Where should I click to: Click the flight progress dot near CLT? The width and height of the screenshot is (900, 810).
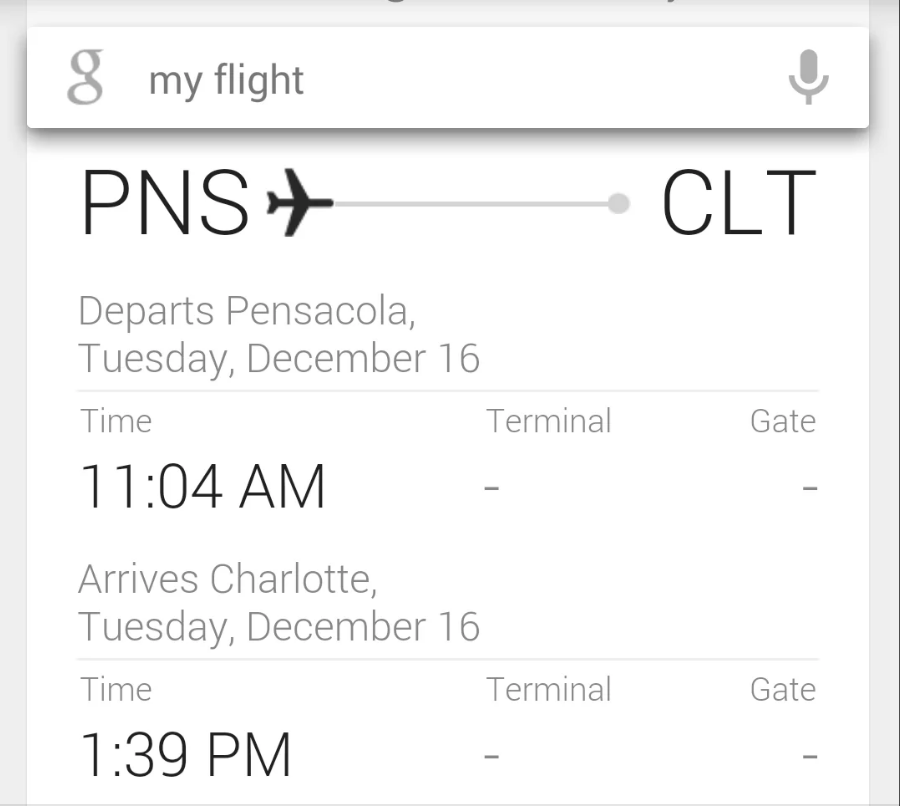point(619,204)
